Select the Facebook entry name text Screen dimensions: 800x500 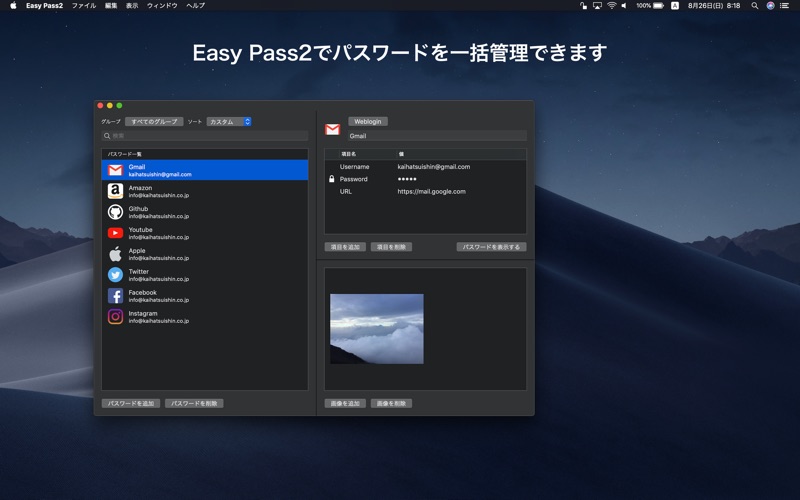[x=142, y=292]
